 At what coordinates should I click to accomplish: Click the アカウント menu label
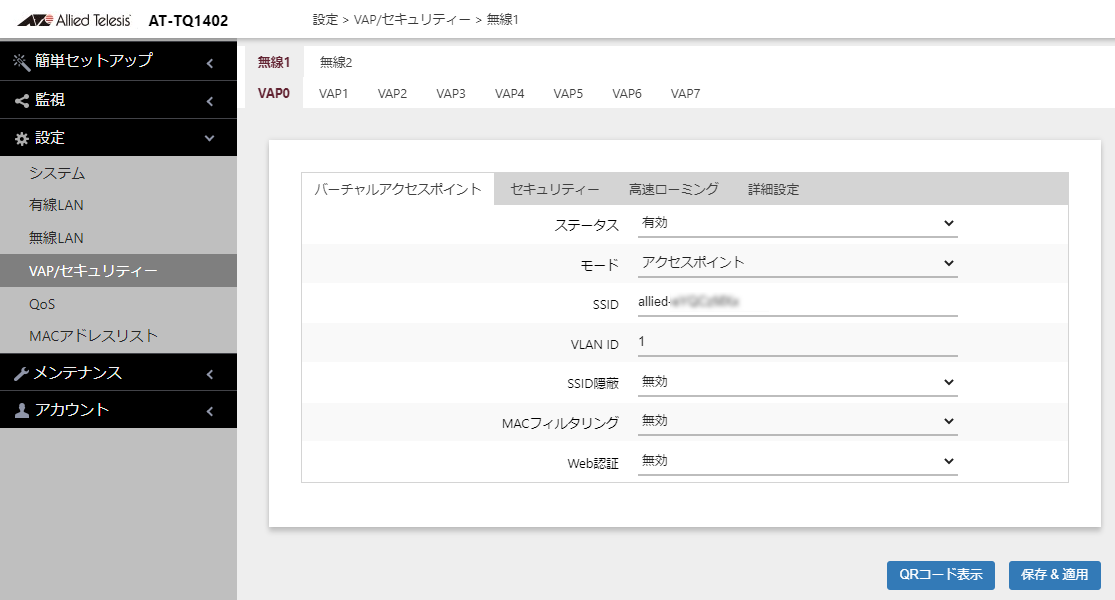(72, 410)
